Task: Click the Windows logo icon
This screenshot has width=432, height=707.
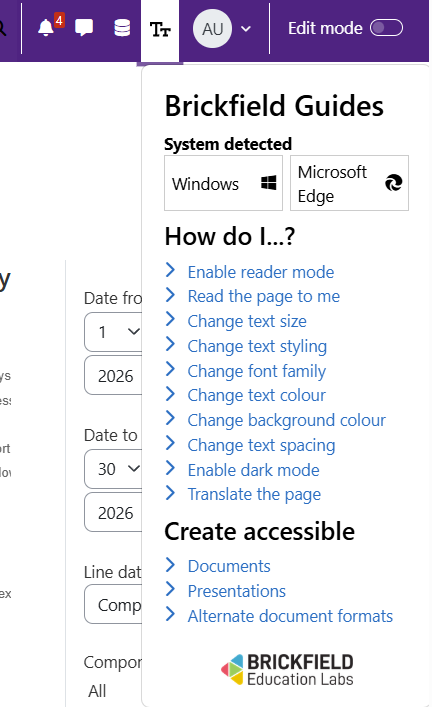Action: tap(269, 183)
